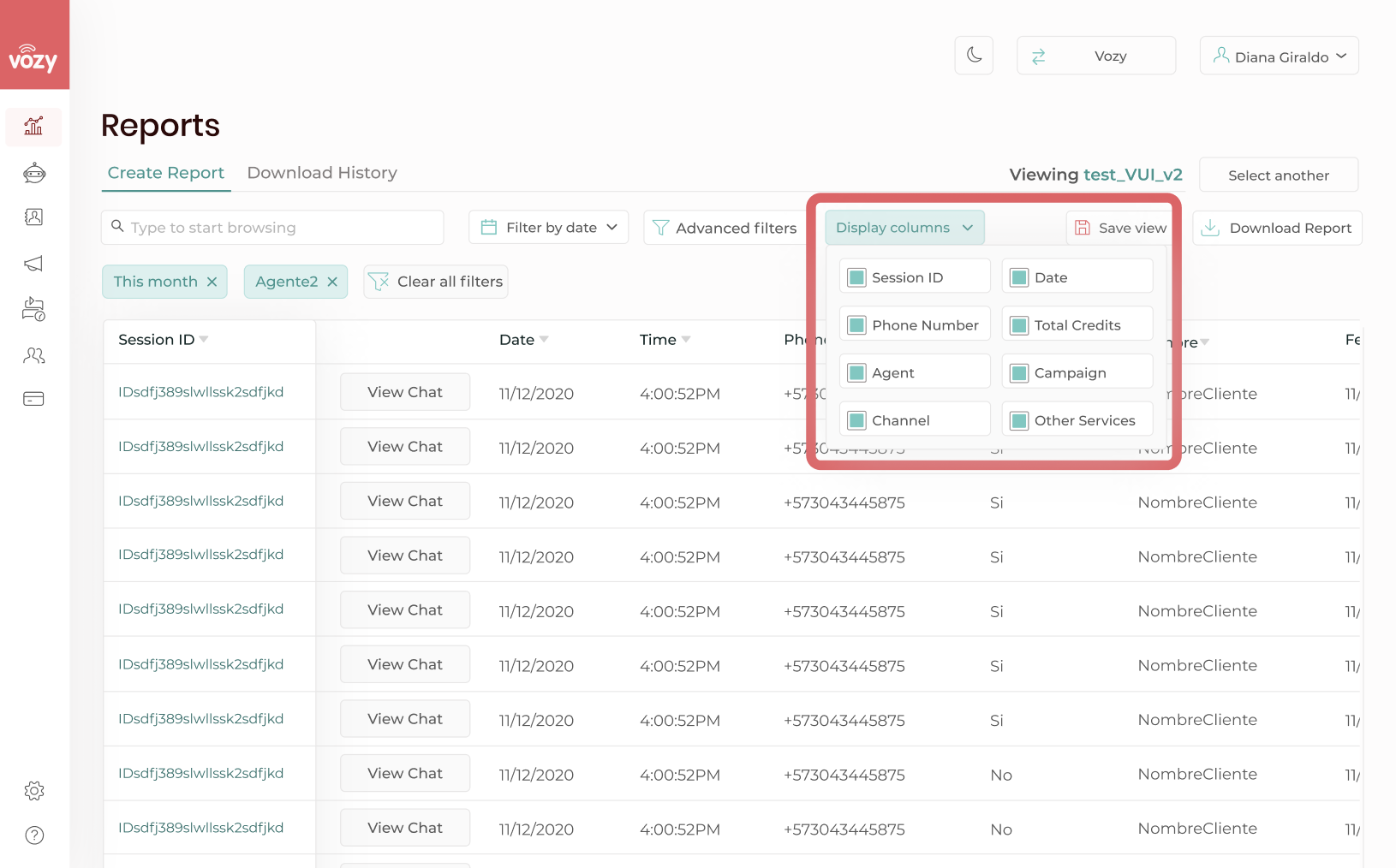
Task: Toggle dark mode moon icon
Action: click(974, 56)
